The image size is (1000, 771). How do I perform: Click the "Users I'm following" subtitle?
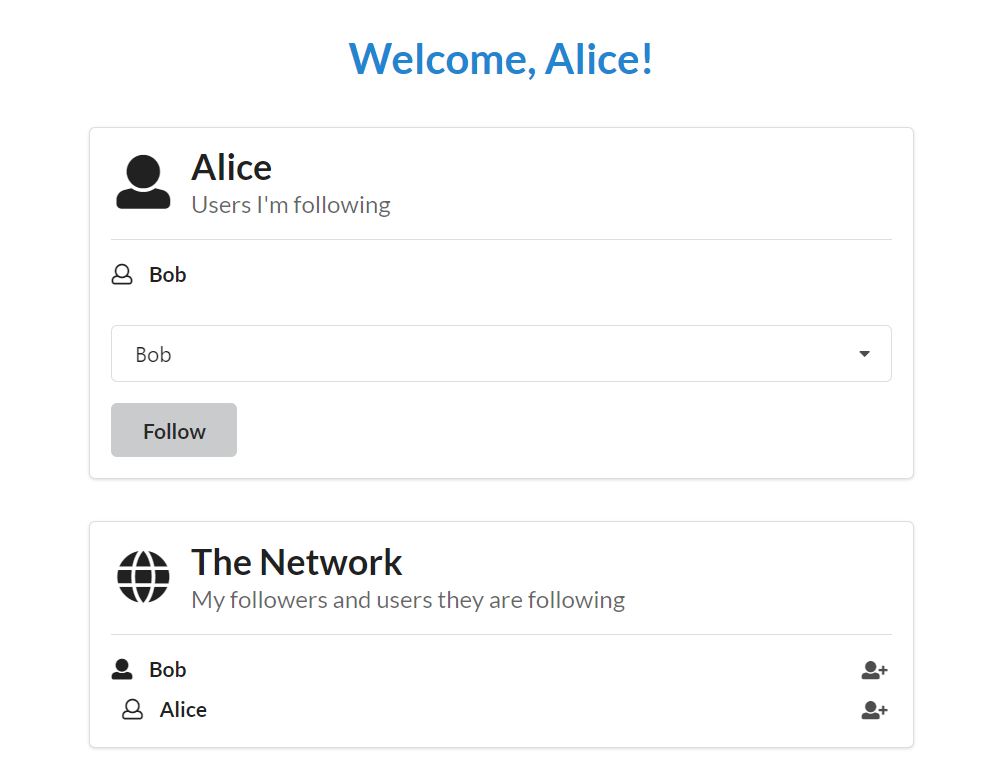[x=290, y=205]
